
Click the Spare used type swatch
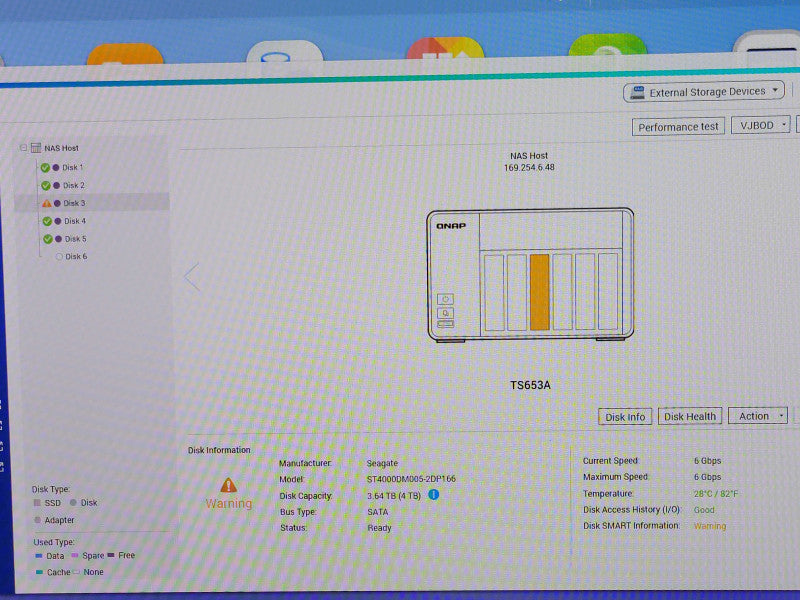coord(74,555)
